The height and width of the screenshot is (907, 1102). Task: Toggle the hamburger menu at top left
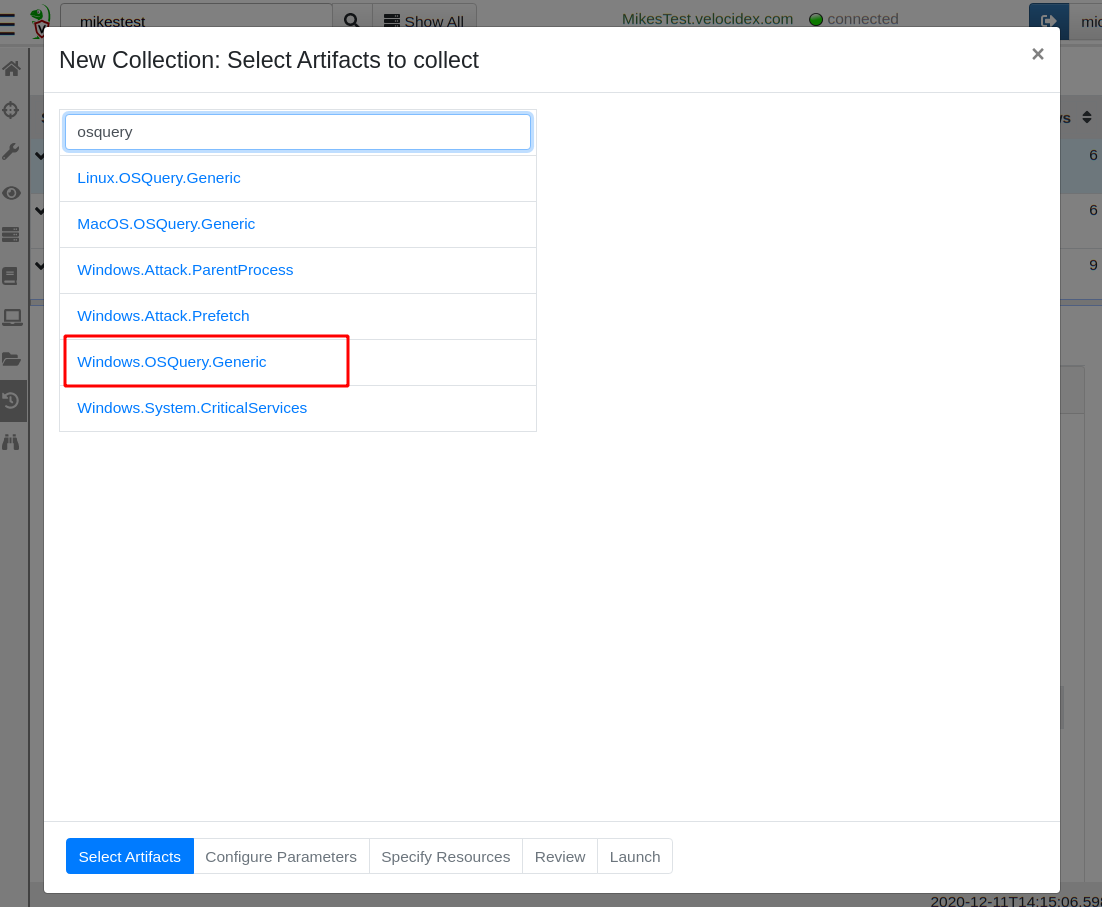pyautogui.click(x=8, y=21)
